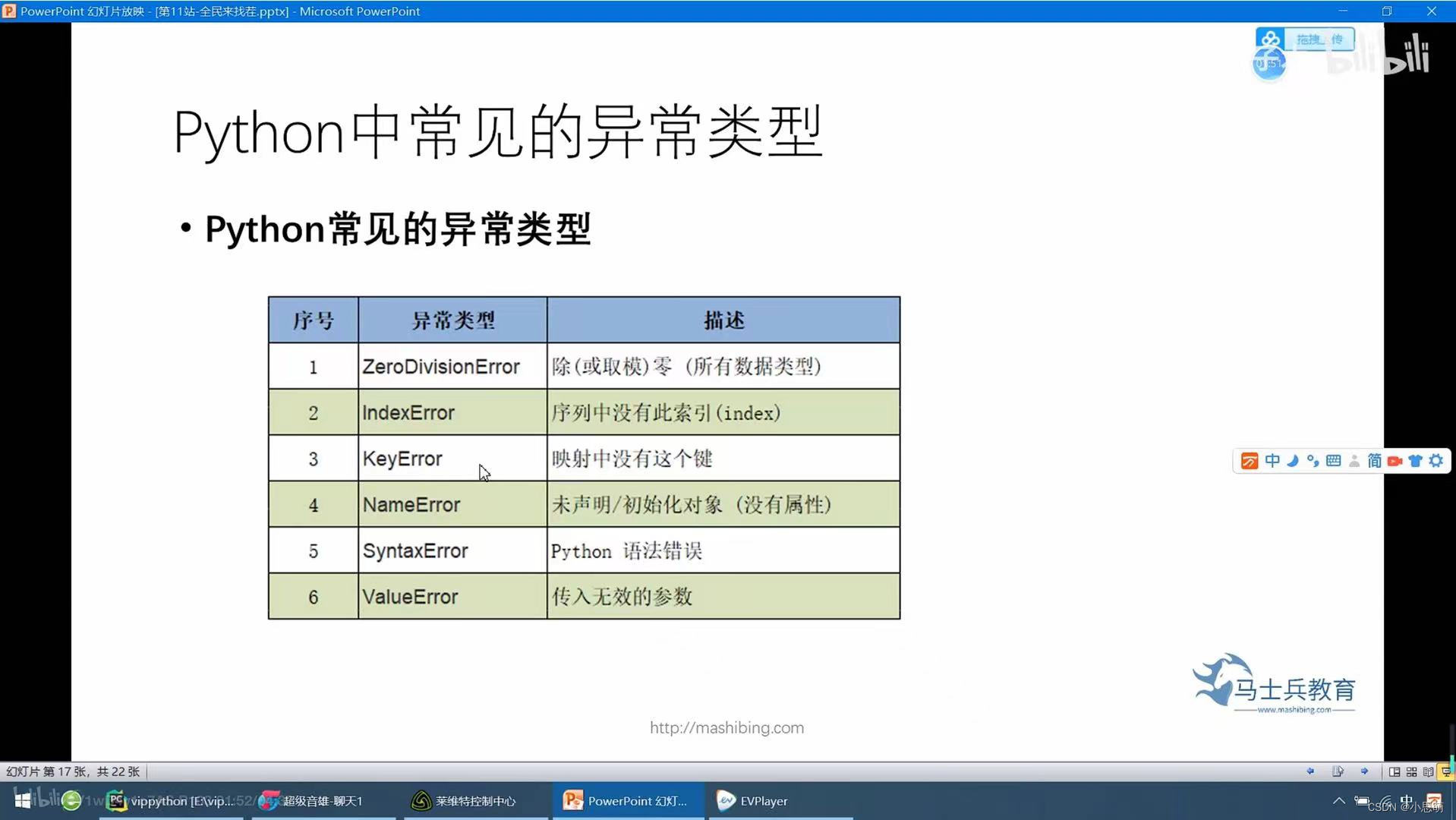Viewport: 1456px width, 820px height.
Task: Open the IME skin shirt icon
Action: [x=1415, y=461]
